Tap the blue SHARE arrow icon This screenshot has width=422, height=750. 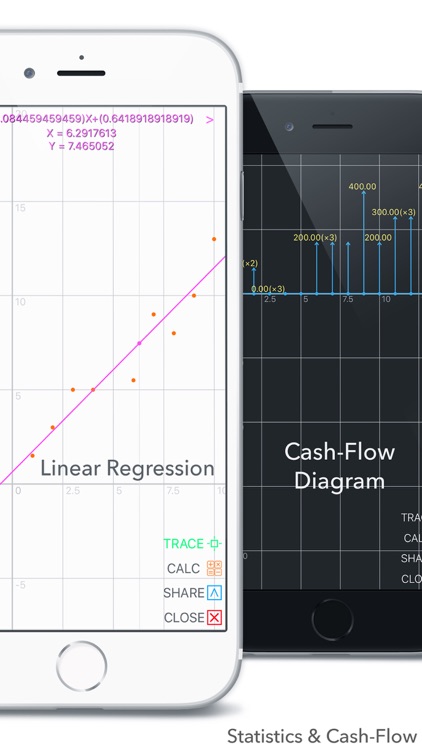pyautogui.click(x=214, y=593)
